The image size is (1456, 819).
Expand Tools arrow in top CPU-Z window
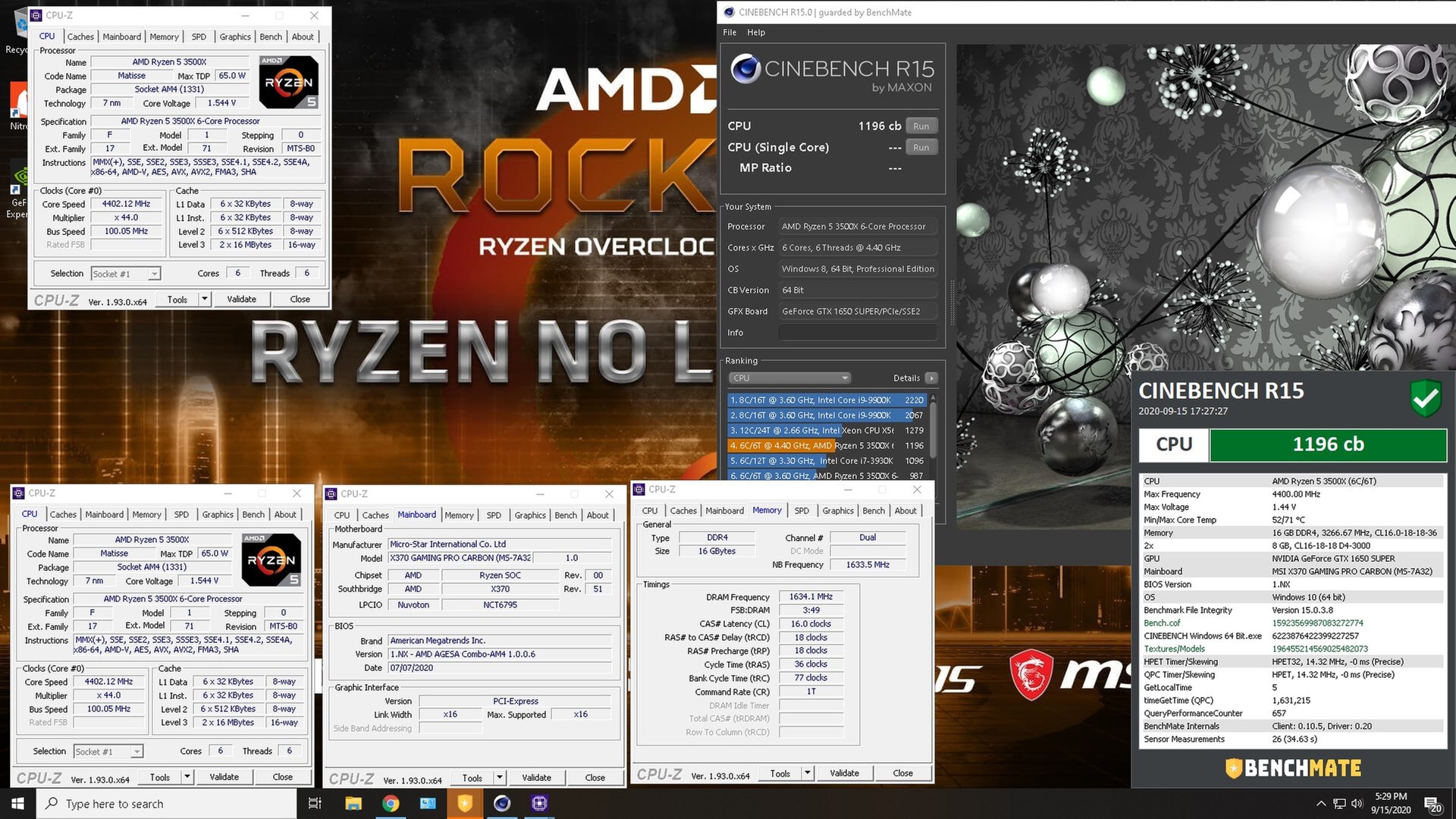204,299
